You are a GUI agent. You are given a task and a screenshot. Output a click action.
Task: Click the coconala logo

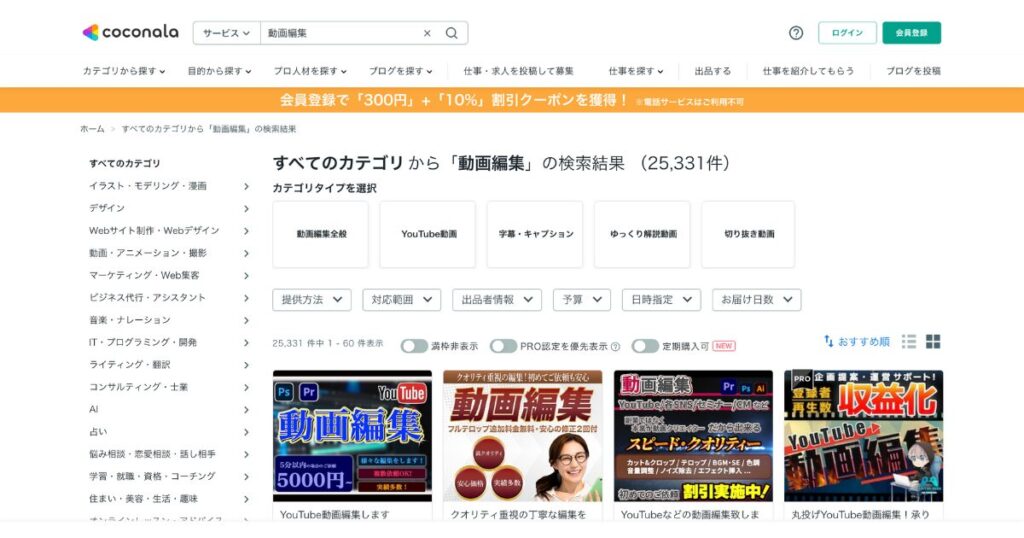click(x=131, y=32)
